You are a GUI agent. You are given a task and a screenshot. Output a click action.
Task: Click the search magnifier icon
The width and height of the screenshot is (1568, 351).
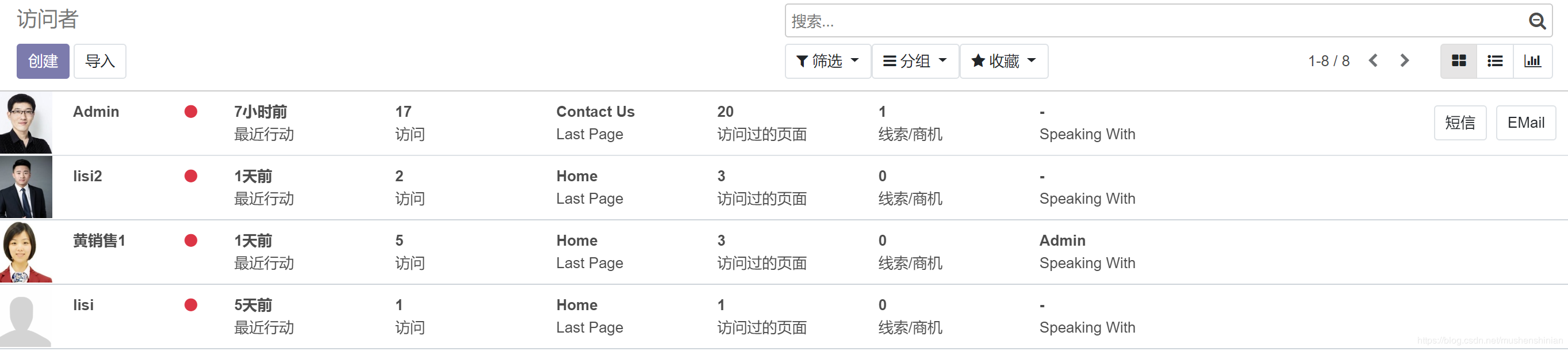tap(1536, 21)
